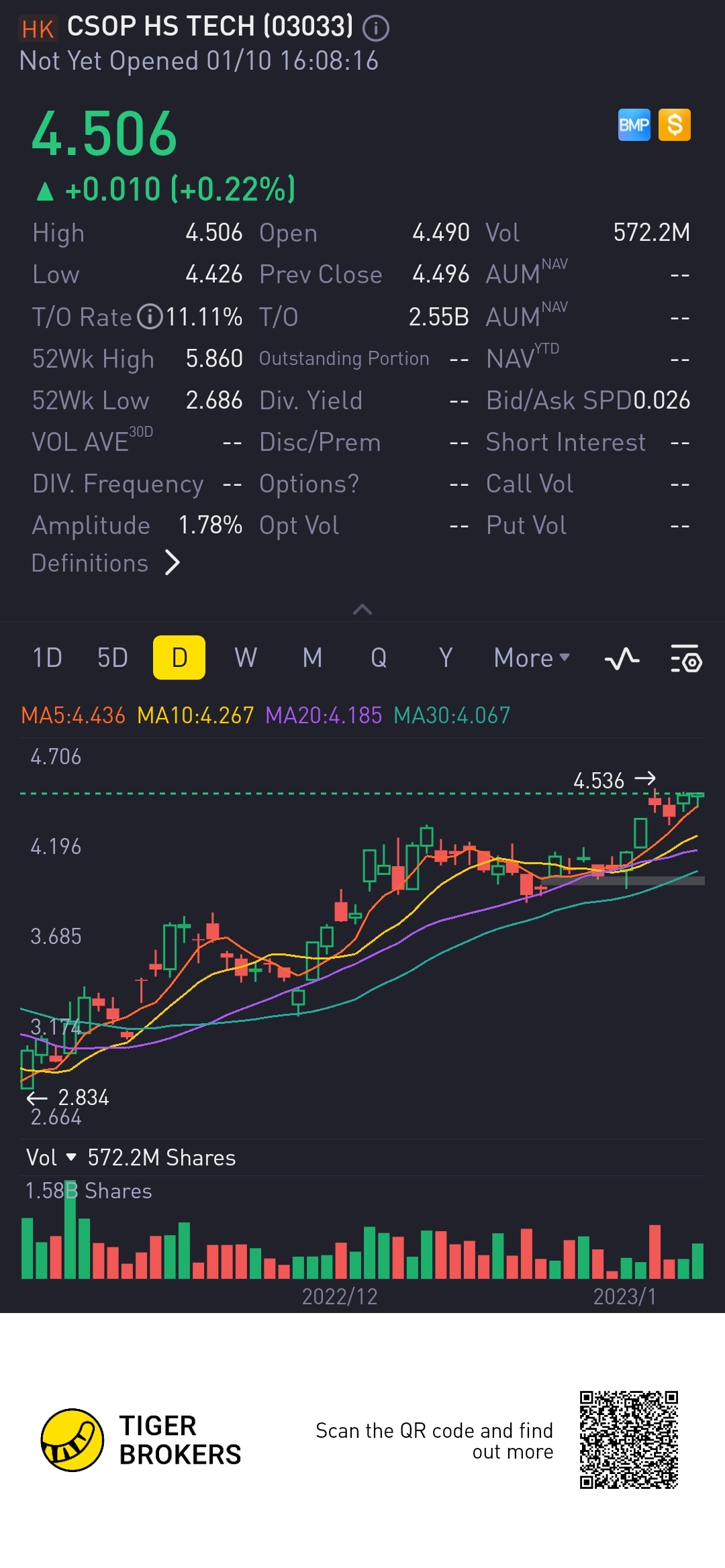Switch to the 1D chart tab
Image resolution: width=725 pixels, height=1568 pixels.
tap(48, 658)
